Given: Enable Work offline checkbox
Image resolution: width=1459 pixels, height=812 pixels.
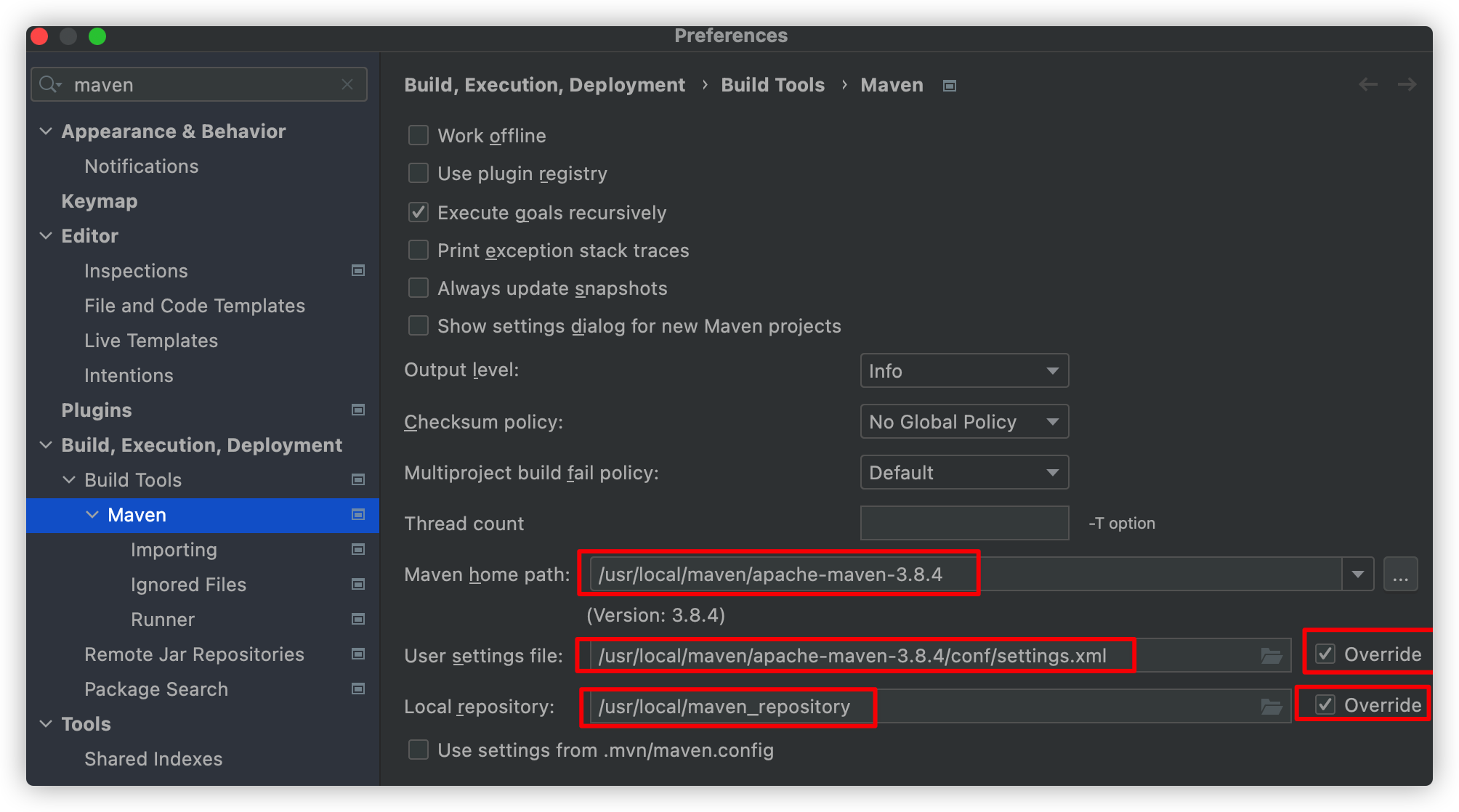Looking at the screenshot, I should (419, 135).
